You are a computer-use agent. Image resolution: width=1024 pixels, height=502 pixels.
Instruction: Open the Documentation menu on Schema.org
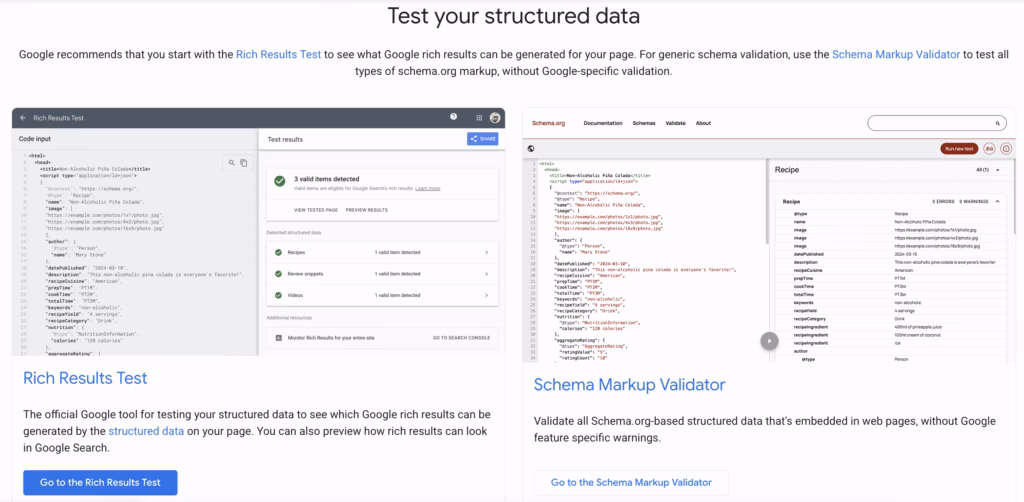tap(603, 123)
